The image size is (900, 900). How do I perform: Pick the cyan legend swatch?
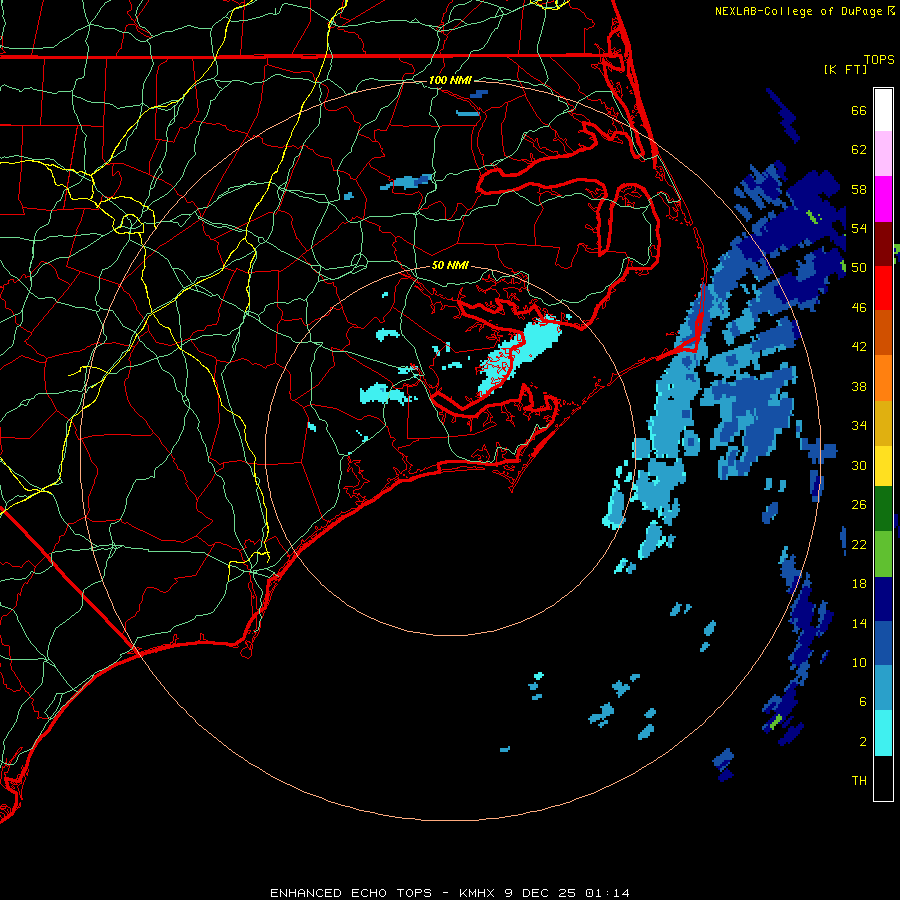point(883,733)
